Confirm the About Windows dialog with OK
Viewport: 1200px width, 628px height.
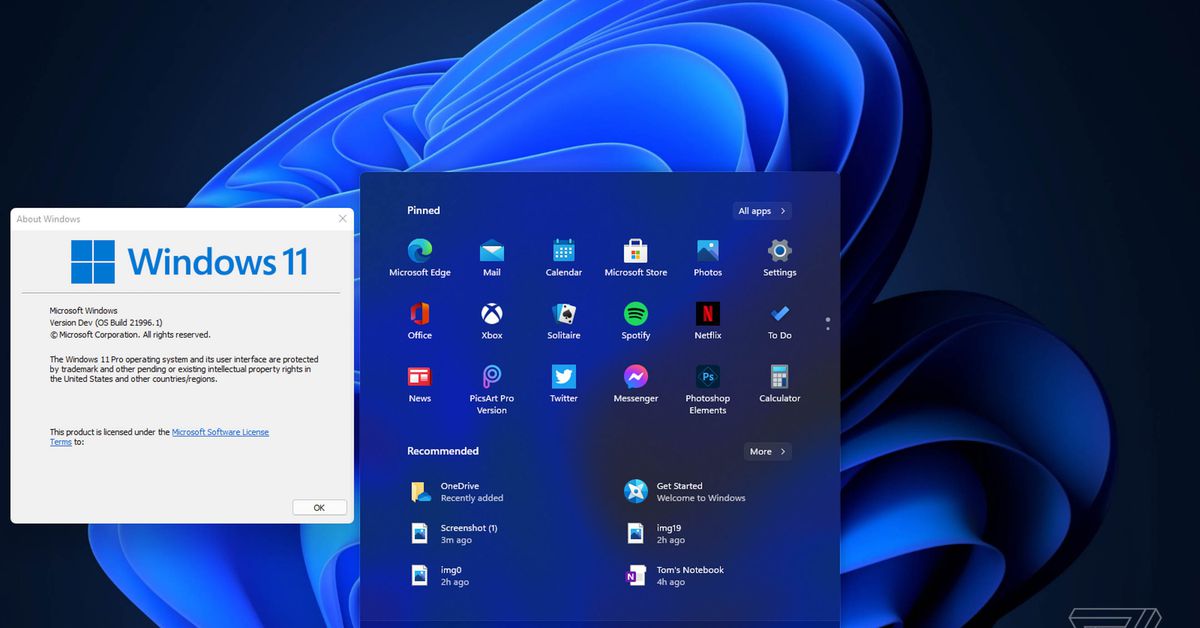coord(319,507)
